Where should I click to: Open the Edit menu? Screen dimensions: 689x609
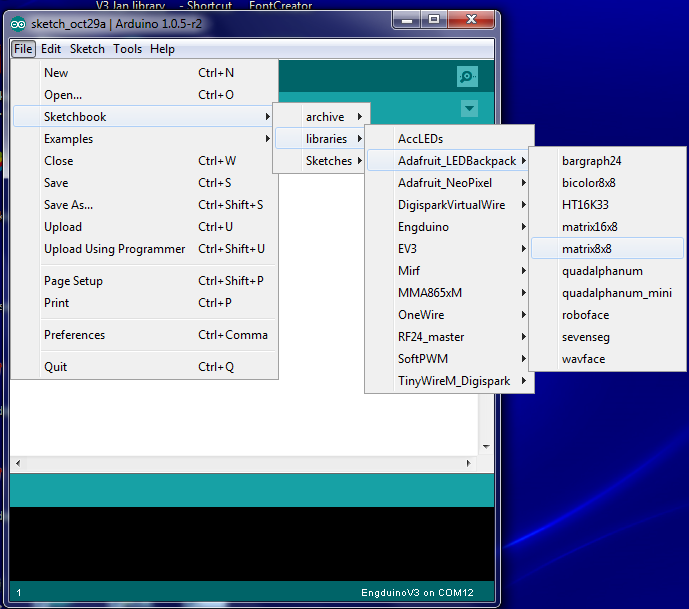pyautogui.click(x=51, y=49)
